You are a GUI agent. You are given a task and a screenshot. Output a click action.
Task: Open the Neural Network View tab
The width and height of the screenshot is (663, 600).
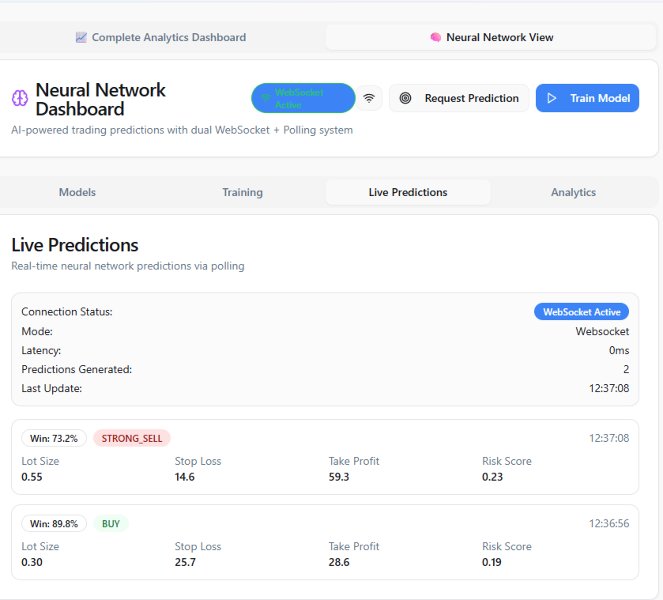click(491, 37)
